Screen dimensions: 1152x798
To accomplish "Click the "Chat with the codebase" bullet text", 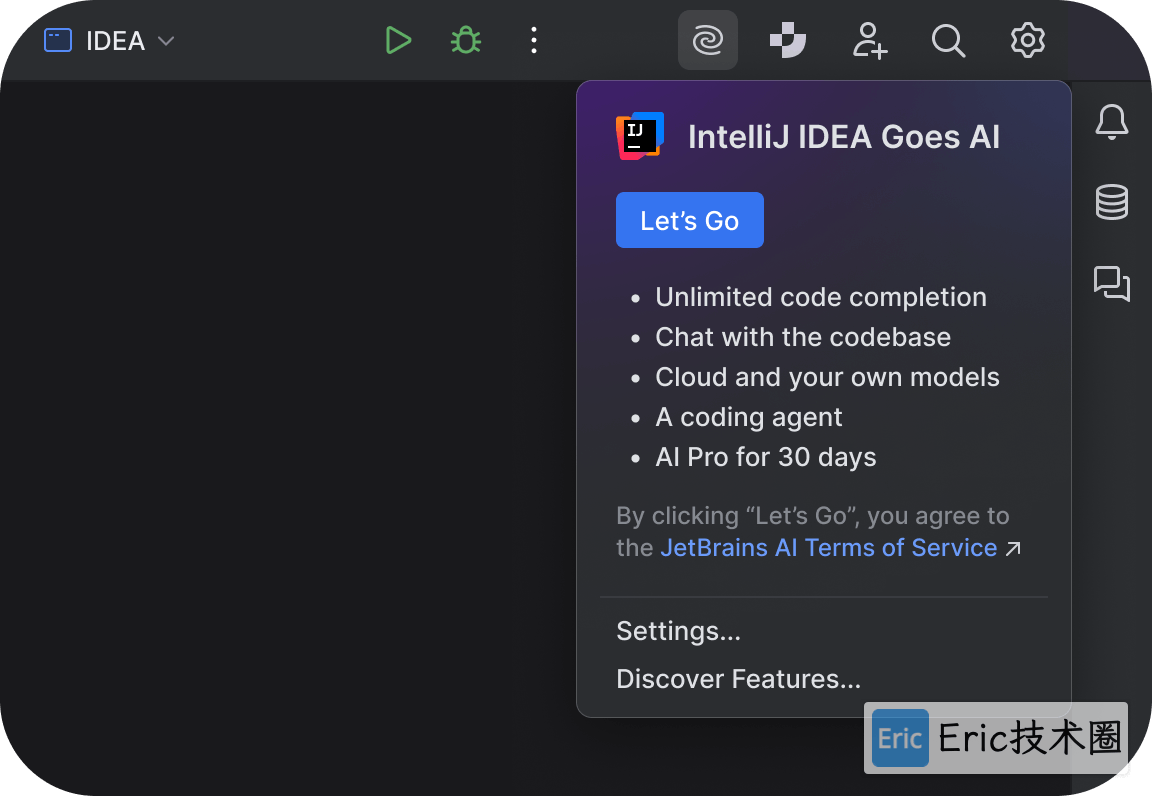I will pos(803,337).
